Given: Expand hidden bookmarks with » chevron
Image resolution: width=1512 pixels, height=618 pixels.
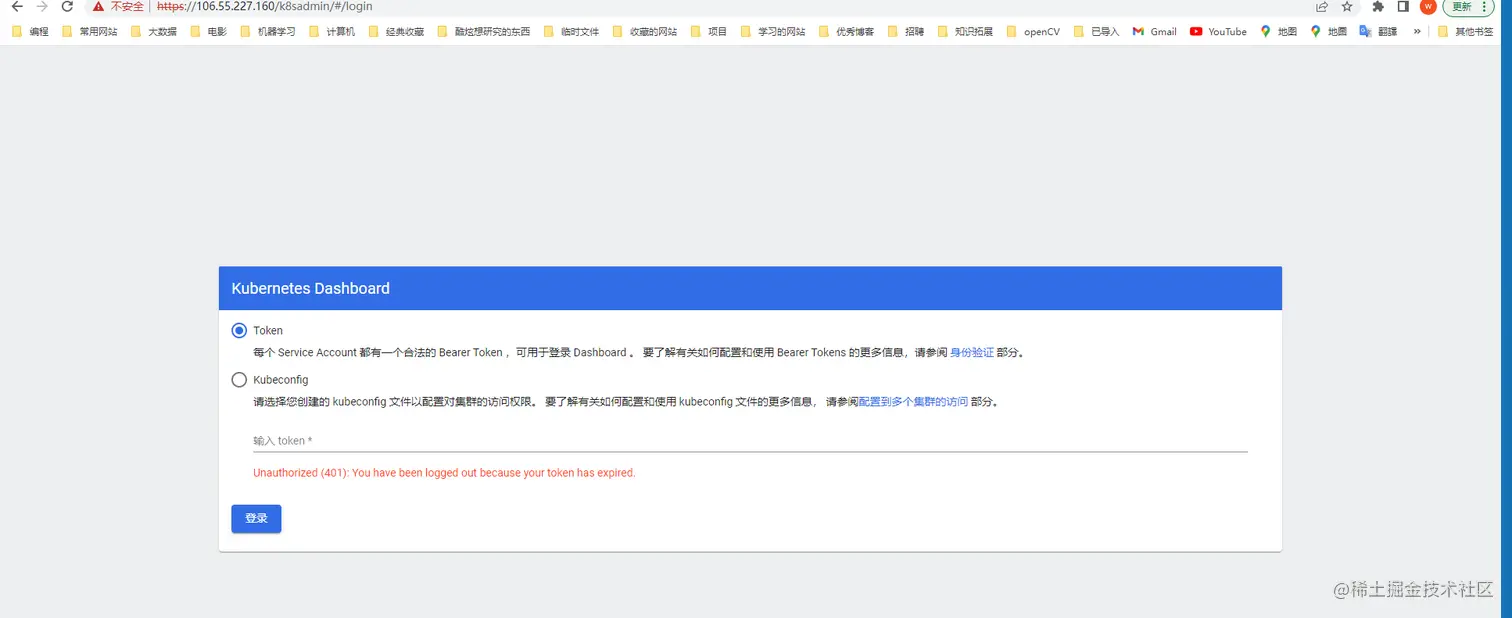Looking at the screenshot, I should 1416,31.
